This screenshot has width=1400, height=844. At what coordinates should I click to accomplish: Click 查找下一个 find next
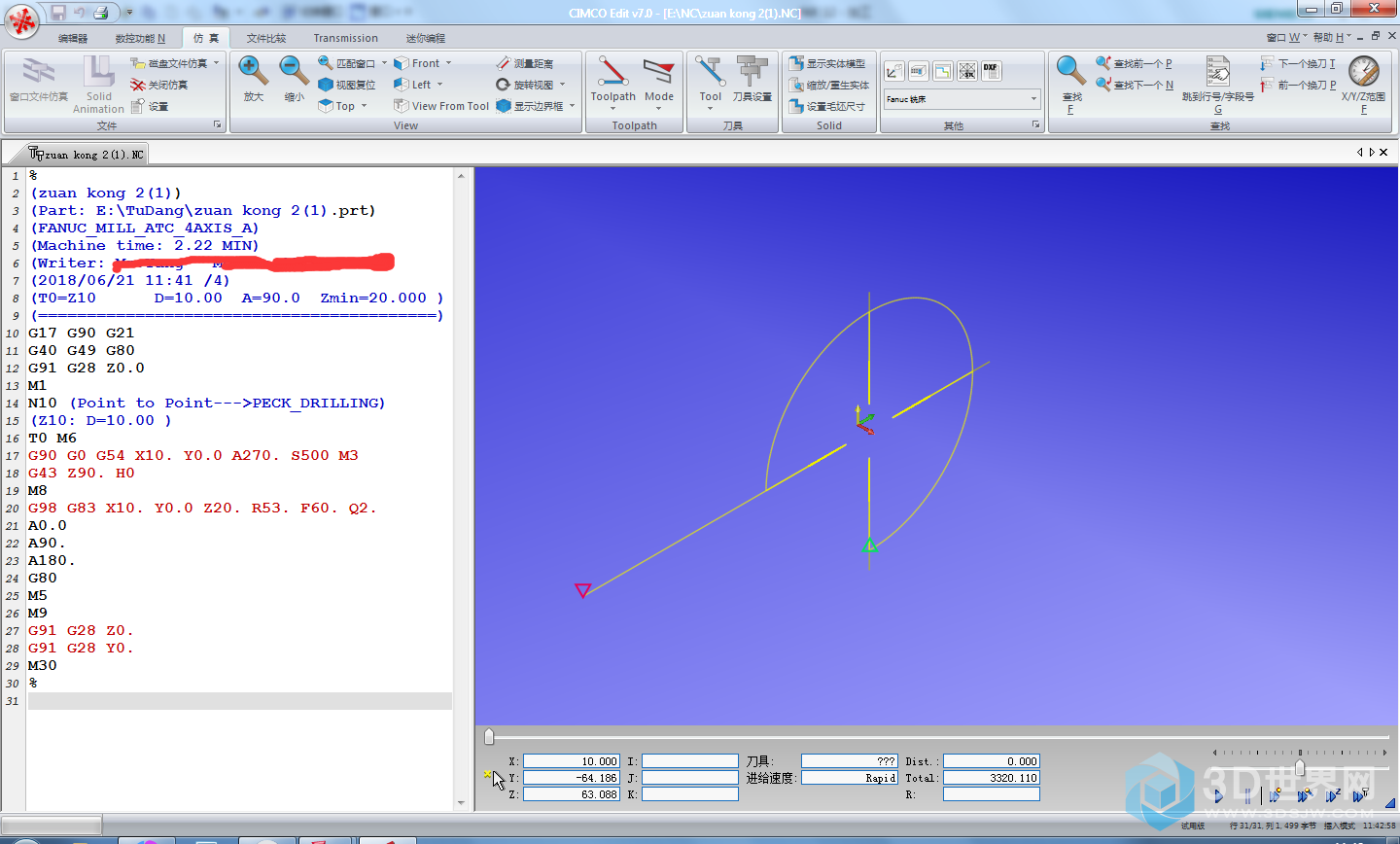click(x=1135, y=85)
